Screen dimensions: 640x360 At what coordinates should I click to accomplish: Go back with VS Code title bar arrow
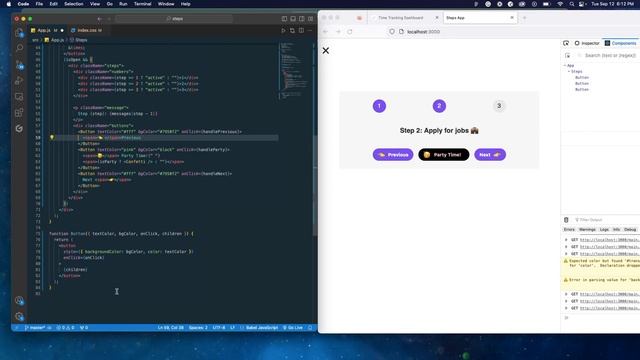pos(100,19)
